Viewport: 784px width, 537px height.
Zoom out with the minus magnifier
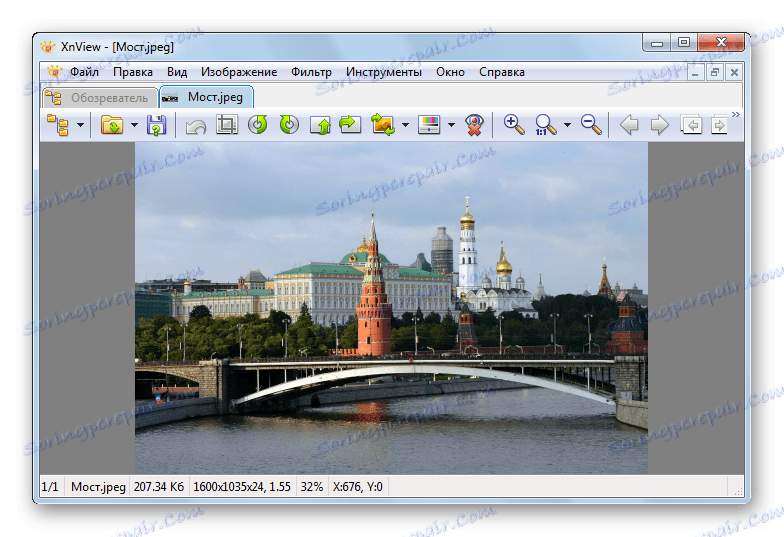tap(591, 124)
